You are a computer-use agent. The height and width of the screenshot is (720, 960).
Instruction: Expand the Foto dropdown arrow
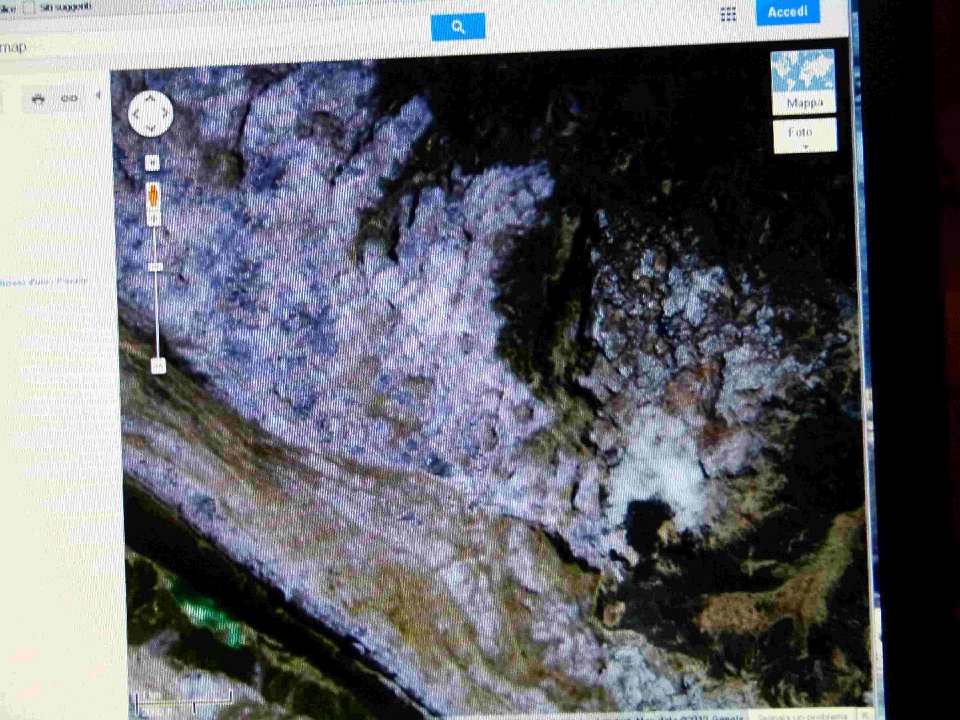pos(804,146)
